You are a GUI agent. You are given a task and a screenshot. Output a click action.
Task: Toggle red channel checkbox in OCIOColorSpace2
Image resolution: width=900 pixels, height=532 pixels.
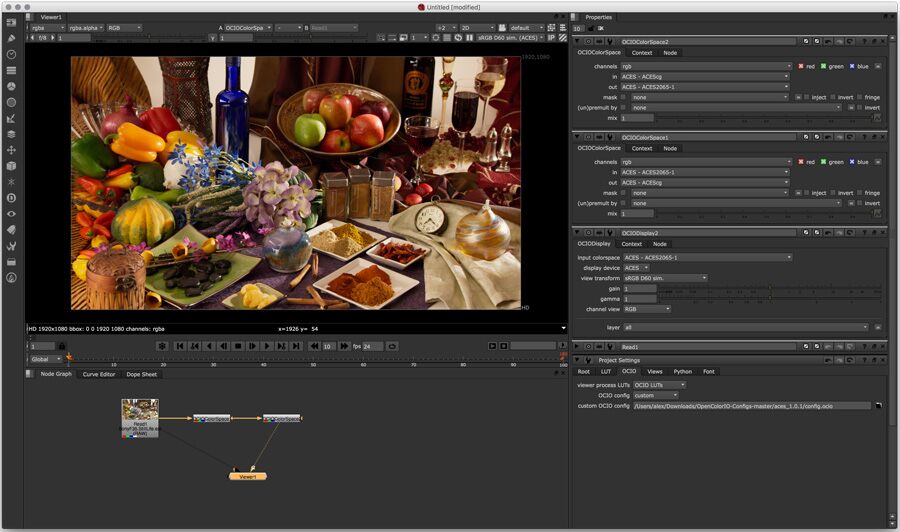[x=800, y=66]
